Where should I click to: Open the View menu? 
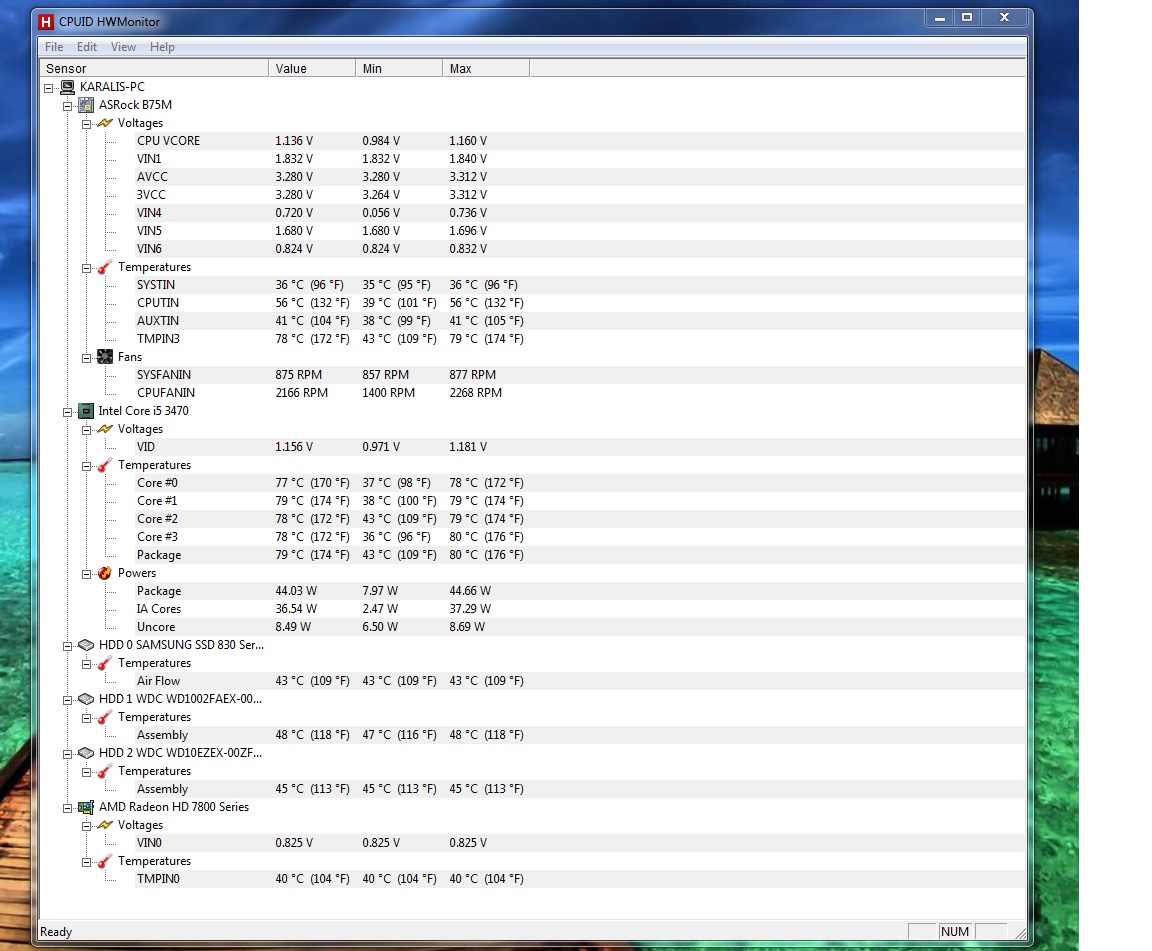[x=123, y=47]
